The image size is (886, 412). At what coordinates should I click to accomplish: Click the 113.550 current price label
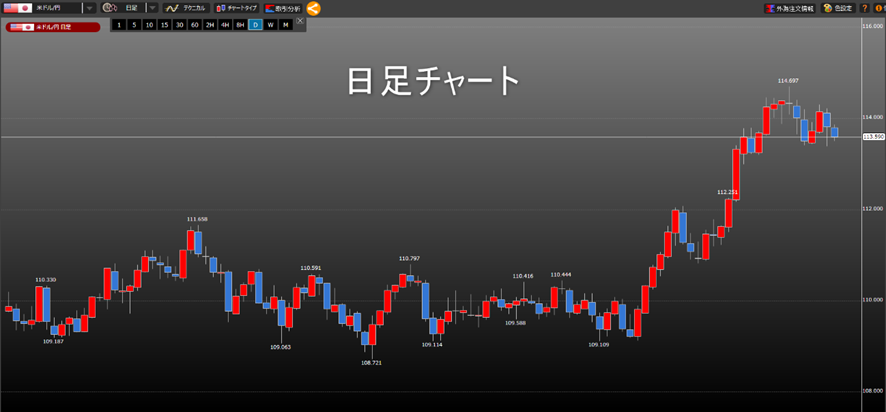pos(872,136)
